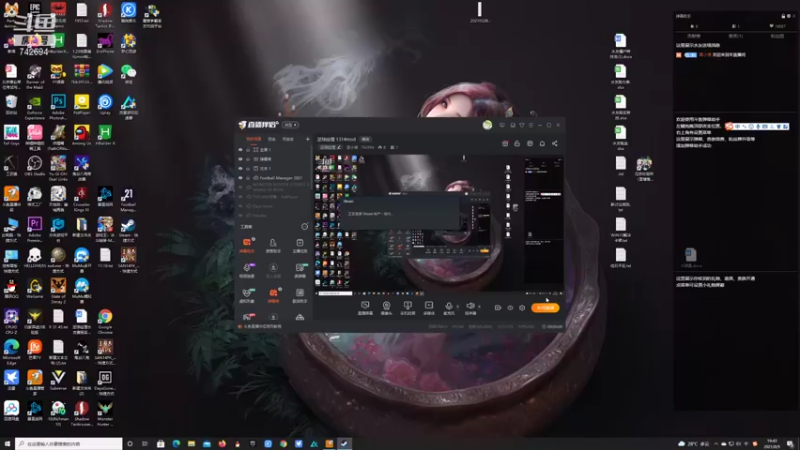Image resolution: width=800 pixels, height=450 pixels.
Task: Toggle visibility of the third source in the list
Action: 241,168
